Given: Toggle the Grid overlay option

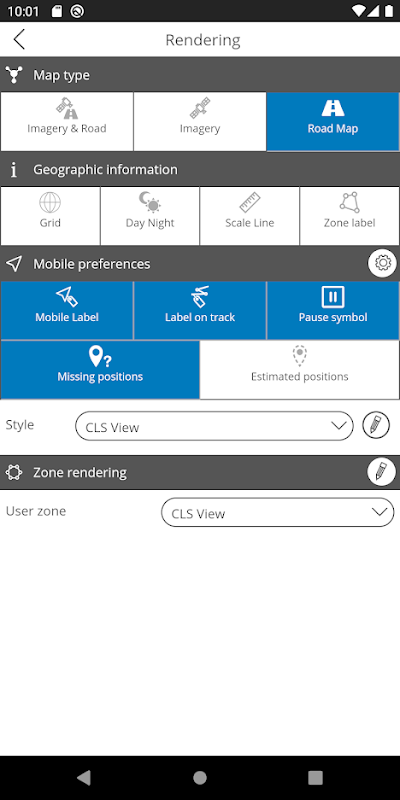Looking at the screenshot, I should pos(50,216).
